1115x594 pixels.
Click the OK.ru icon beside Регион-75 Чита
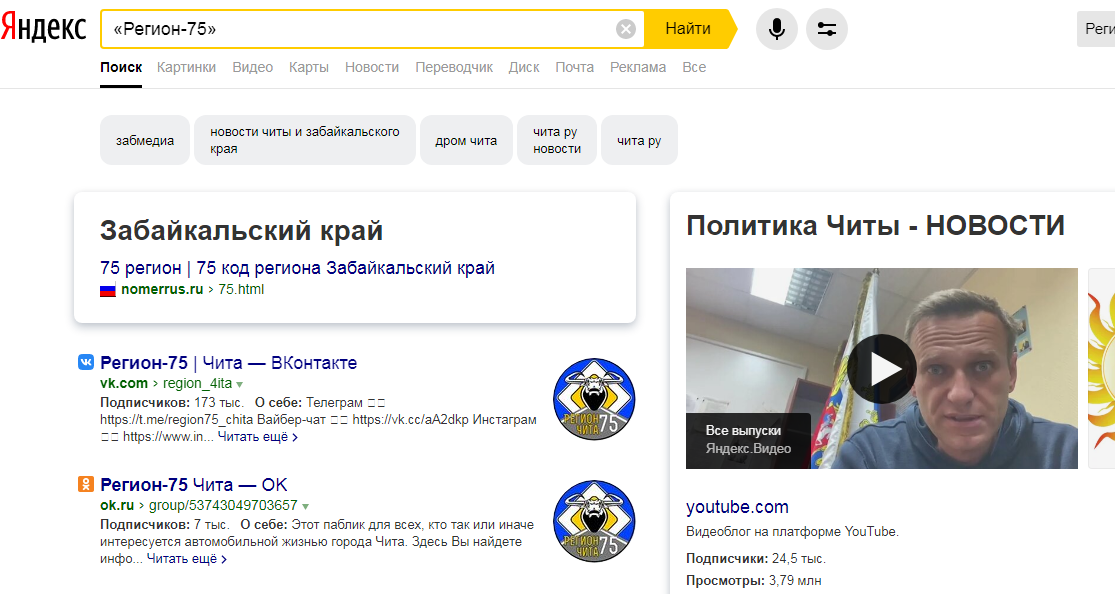tap(85, 484)
